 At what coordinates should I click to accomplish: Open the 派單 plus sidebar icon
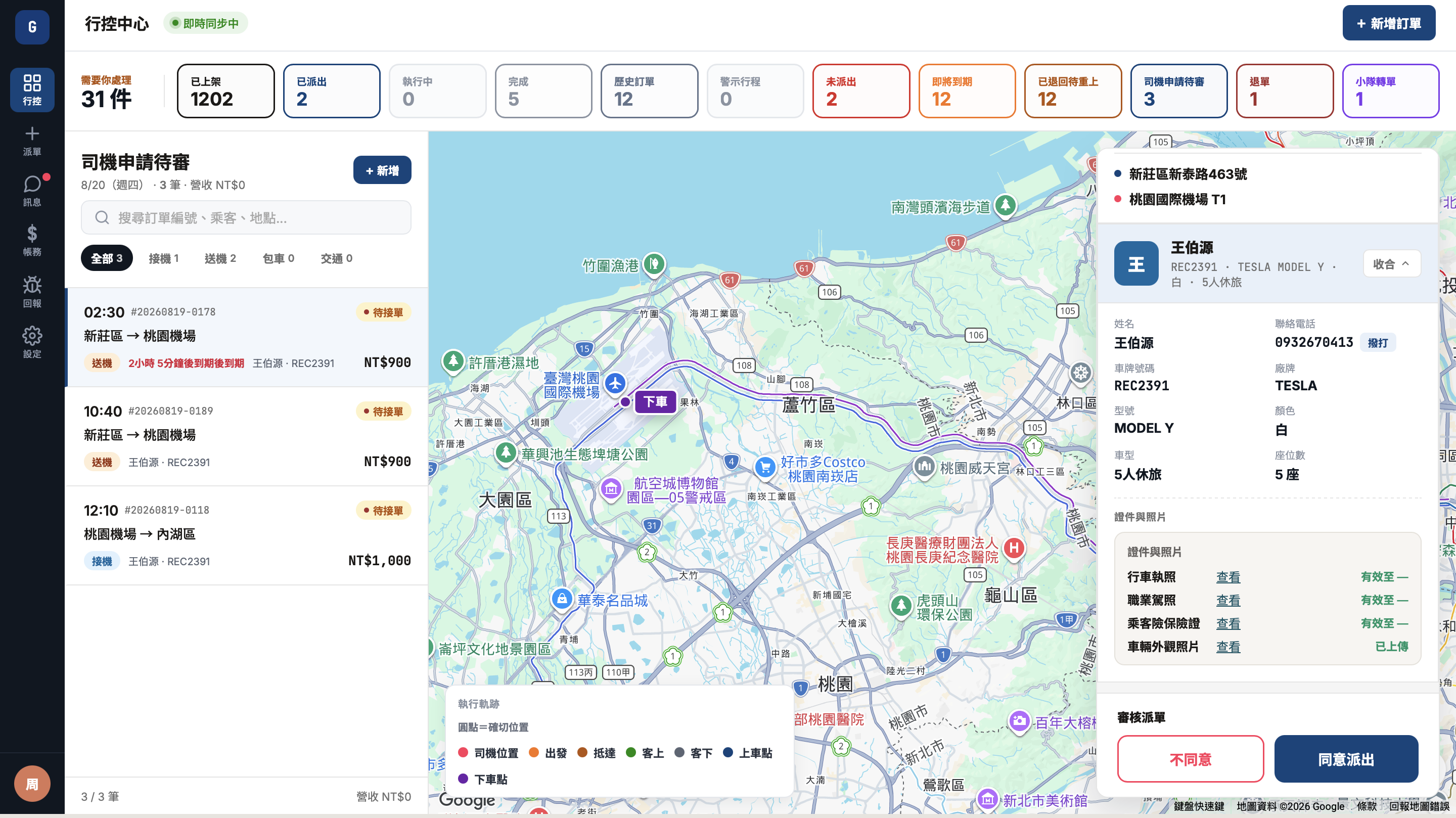point(32,141)
